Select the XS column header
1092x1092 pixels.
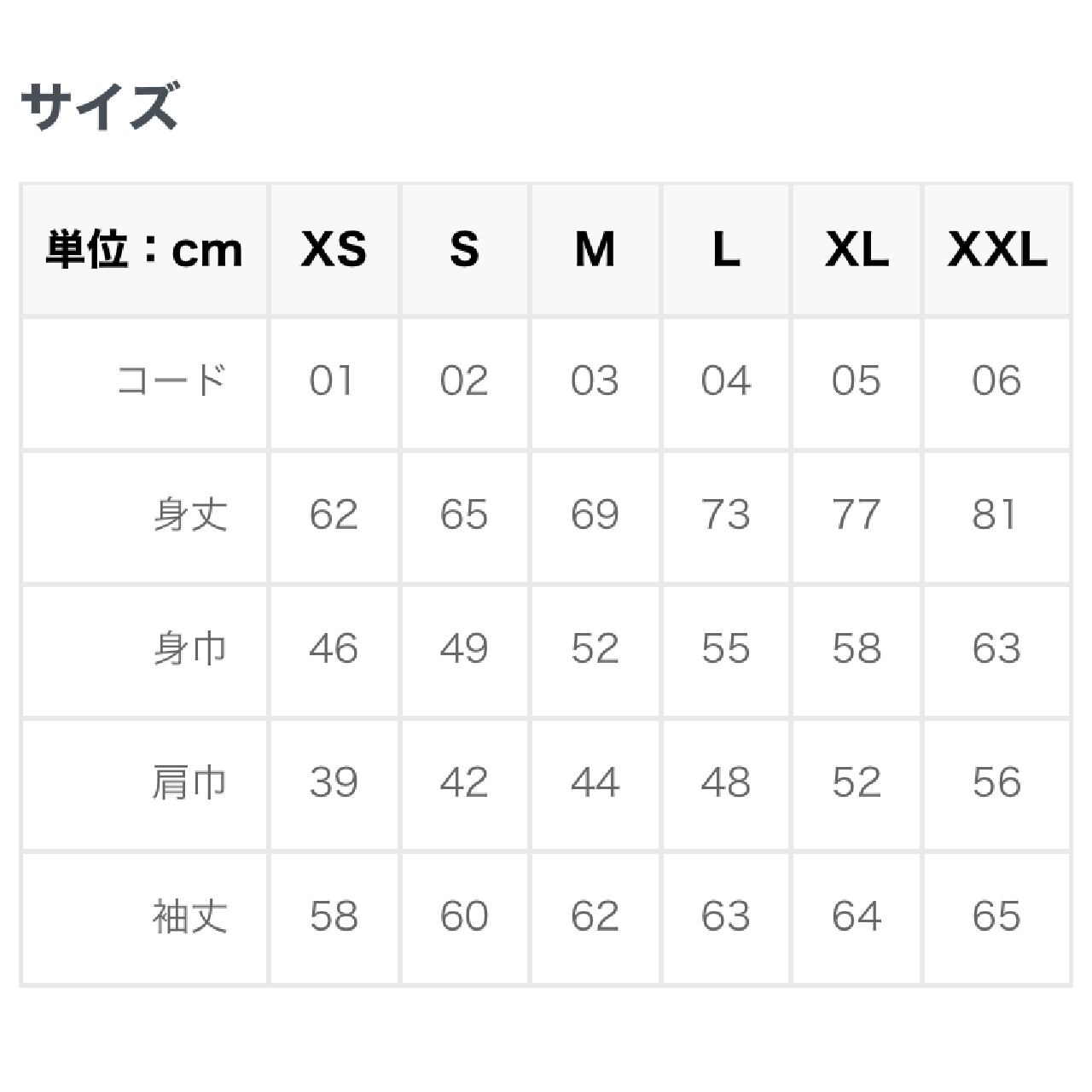point(334,250)
